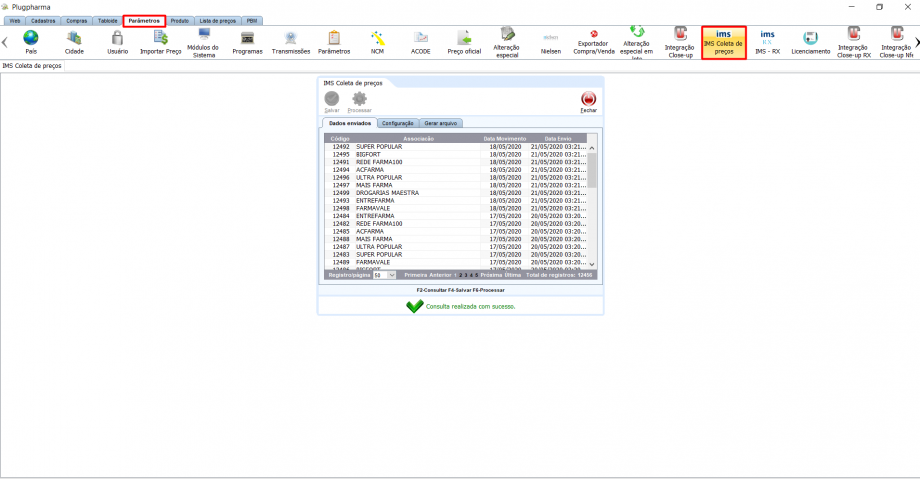Switch to the Configuração tab
Viewport: 920px width, 479px height.
pyautogui.click(x=398, y=123)
